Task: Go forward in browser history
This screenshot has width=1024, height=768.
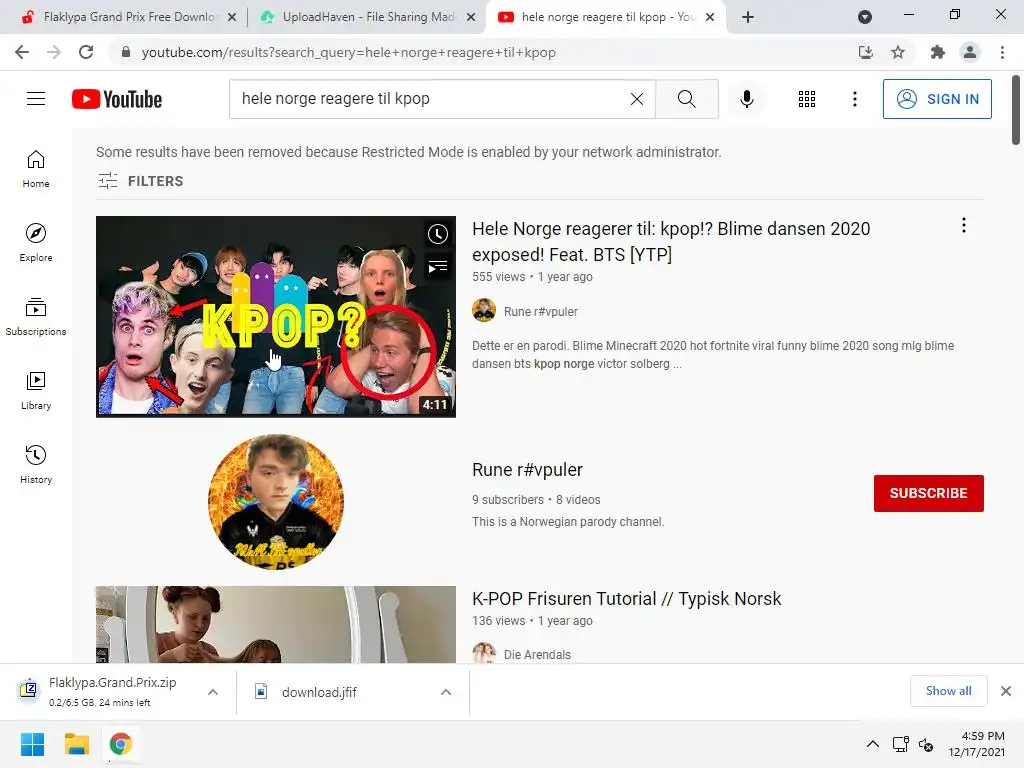Action: click(54, 52)
